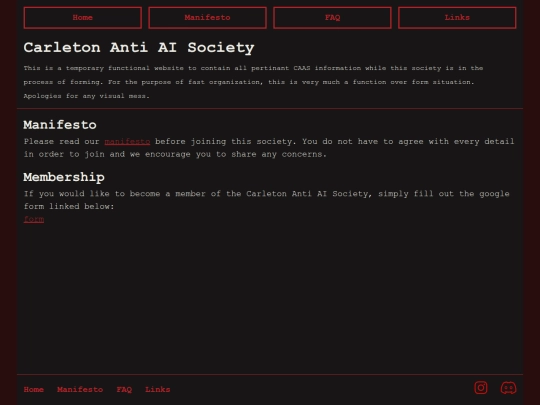Screen dimensions: 540x405
Task: Click the 'Membership' section heading
Action: [64, 177]
